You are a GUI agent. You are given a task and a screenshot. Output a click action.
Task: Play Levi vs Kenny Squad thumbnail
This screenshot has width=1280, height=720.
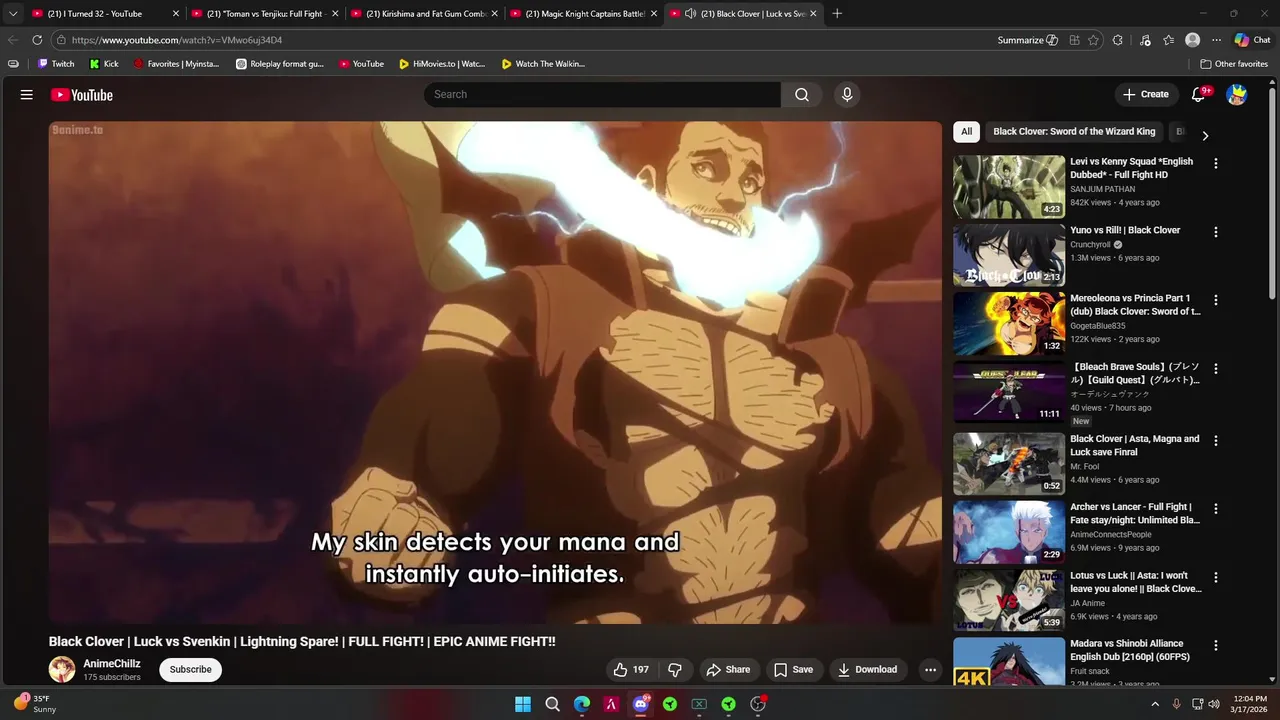coord(1008,187)
